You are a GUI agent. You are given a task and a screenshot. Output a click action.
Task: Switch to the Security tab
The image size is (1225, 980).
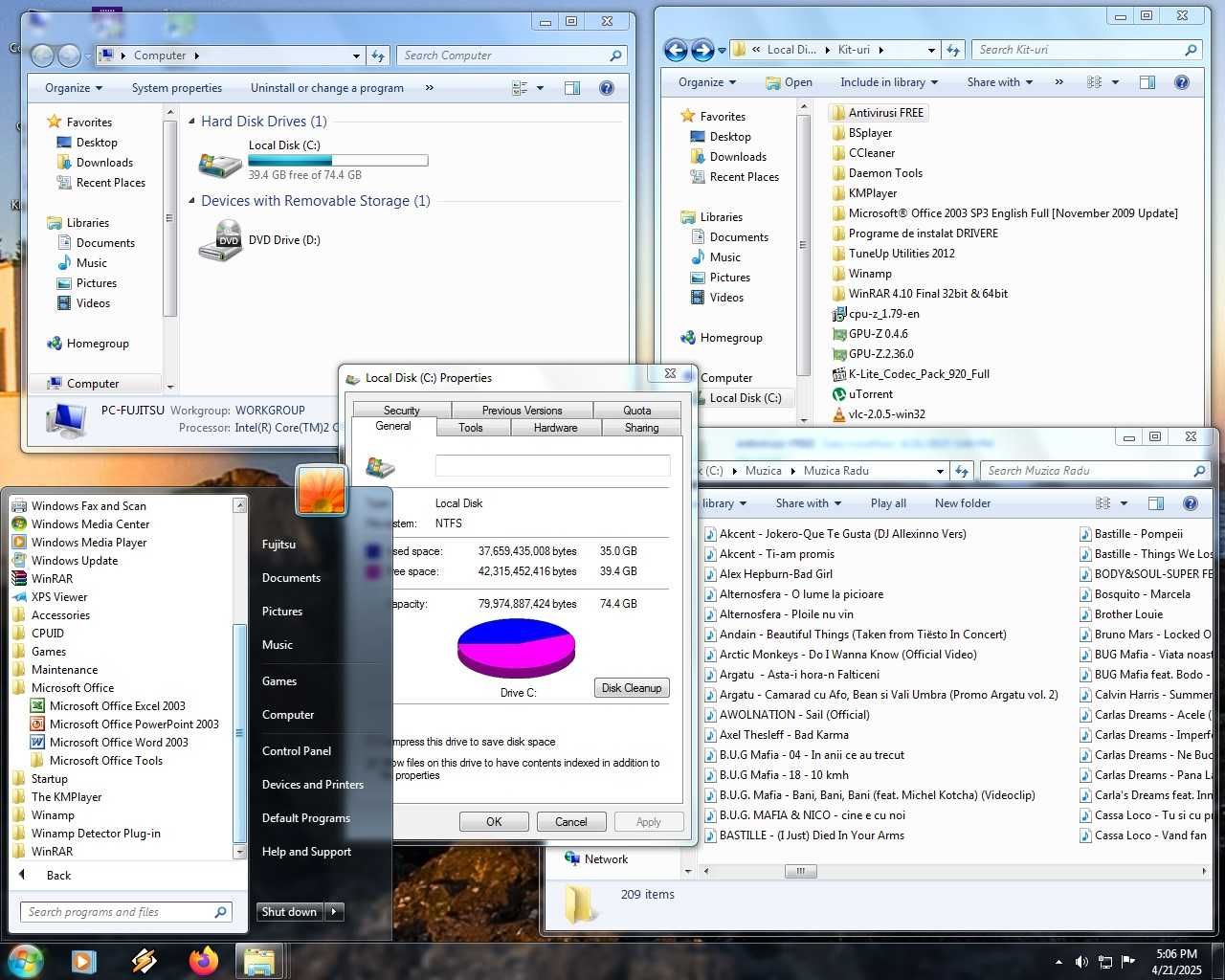402,411
